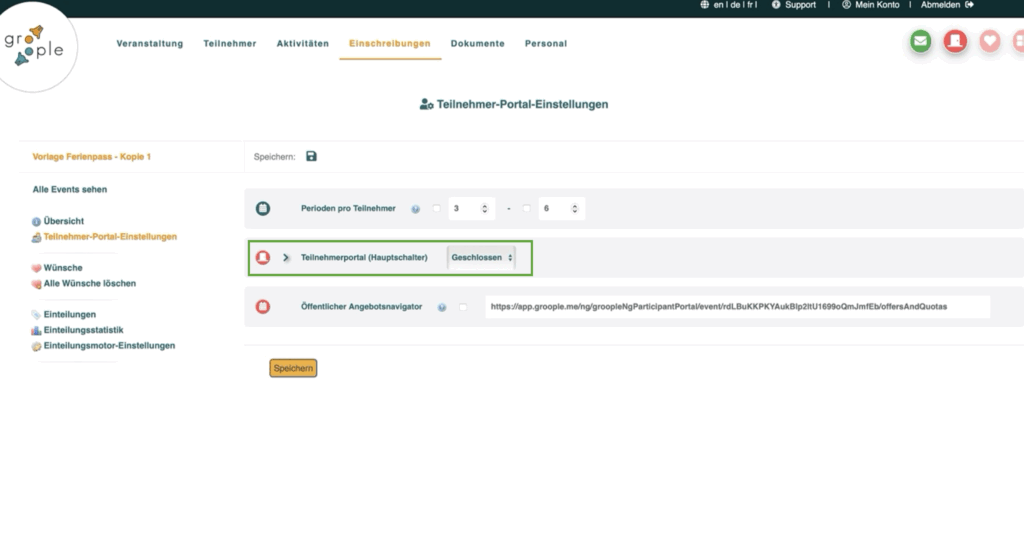This screenshot has width=1024, height=547.
Task: Click red status icon in Teilnehmerportal row
Action: [263, 257]
